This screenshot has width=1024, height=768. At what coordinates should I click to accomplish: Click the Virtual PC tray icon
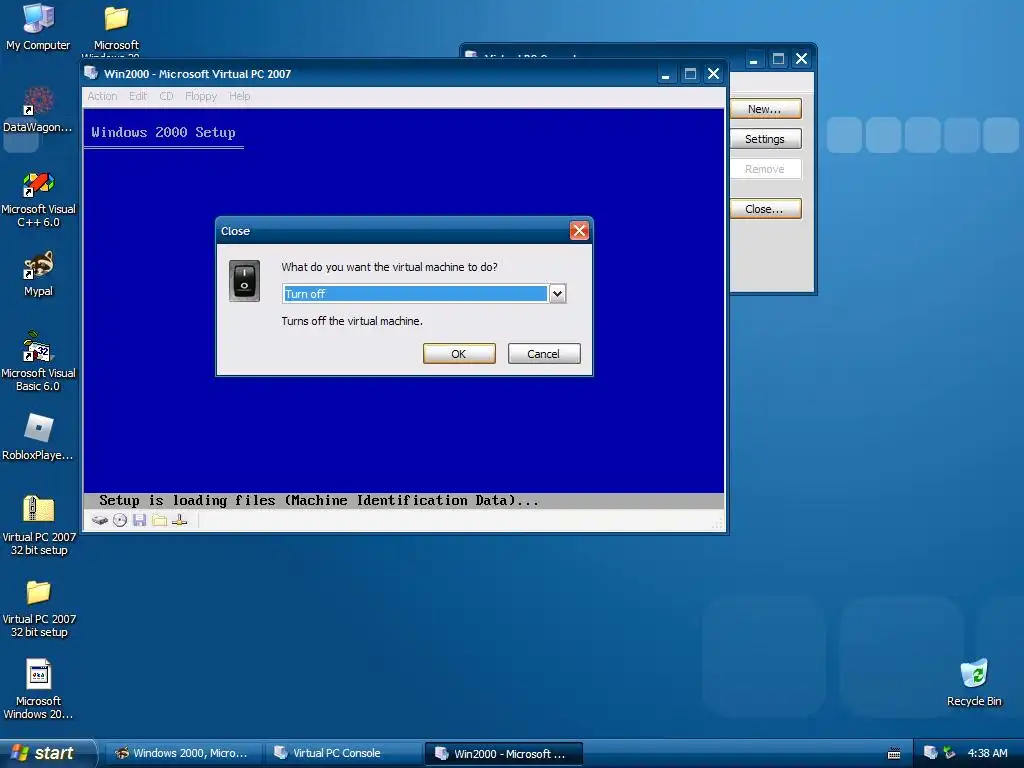tap(930, 753)
